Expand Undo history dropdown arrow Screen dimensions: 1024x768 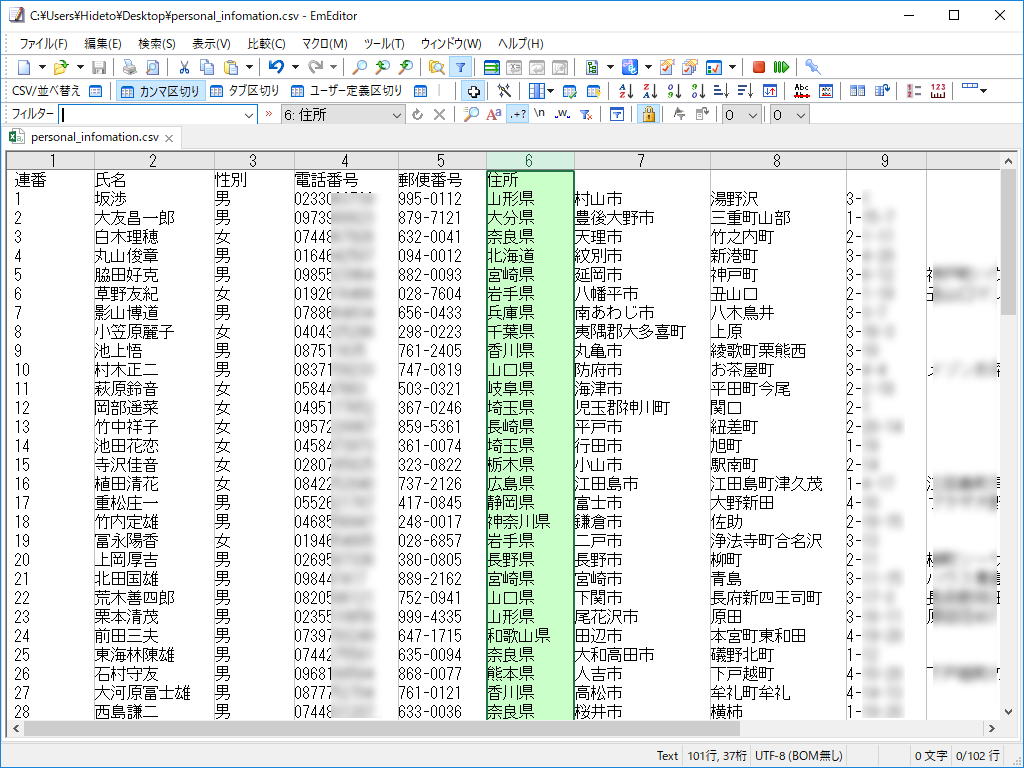(295, 67)
